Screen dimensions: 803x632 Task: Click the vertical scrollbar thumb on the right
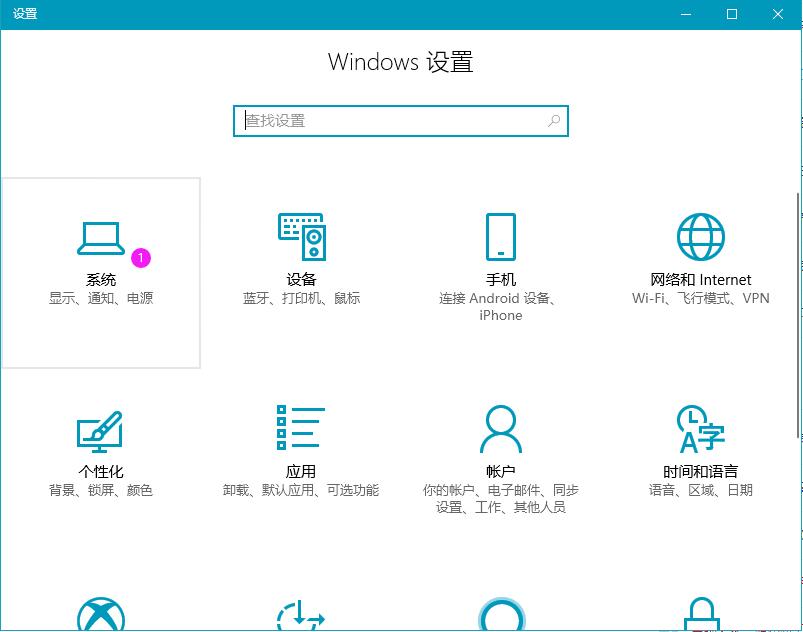798,315
